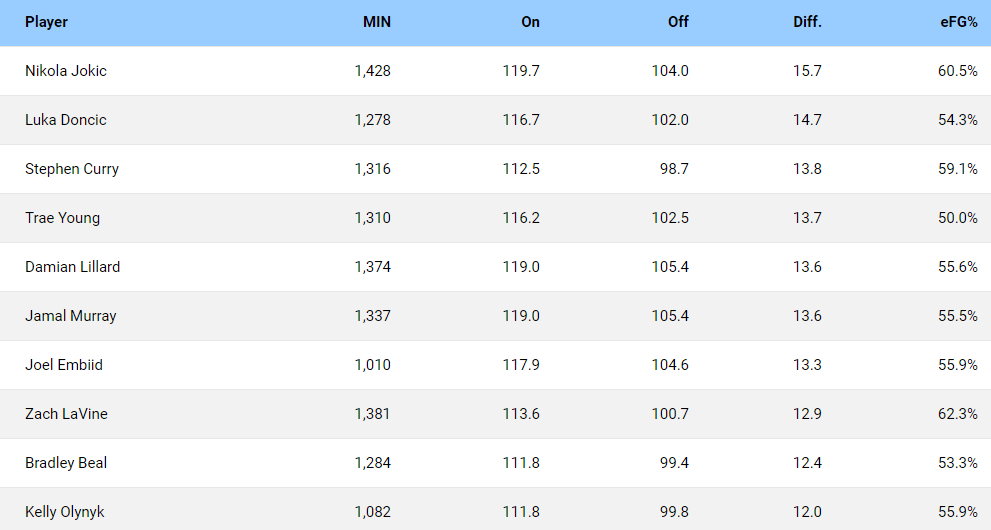The height and width of the screenshot is (530, 991).
Task: Click Damian Lillard player name
Action: [73, 267]
